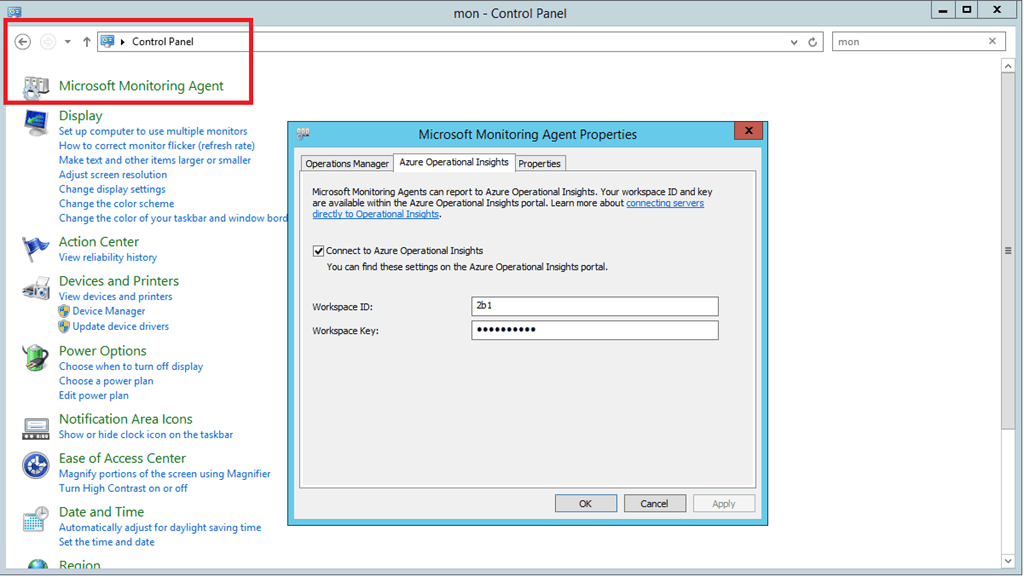
Task: Expand the address bar history dropdown
Action: point(793,42)
